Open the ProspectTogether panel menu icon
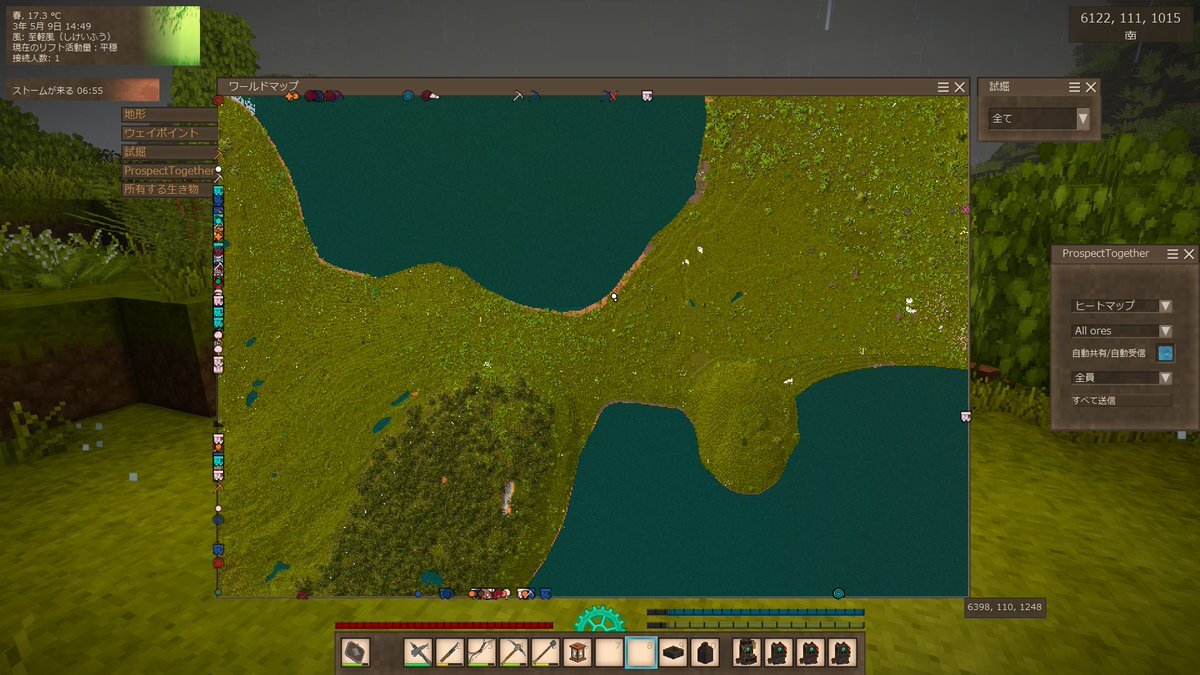 [1172, 254]
